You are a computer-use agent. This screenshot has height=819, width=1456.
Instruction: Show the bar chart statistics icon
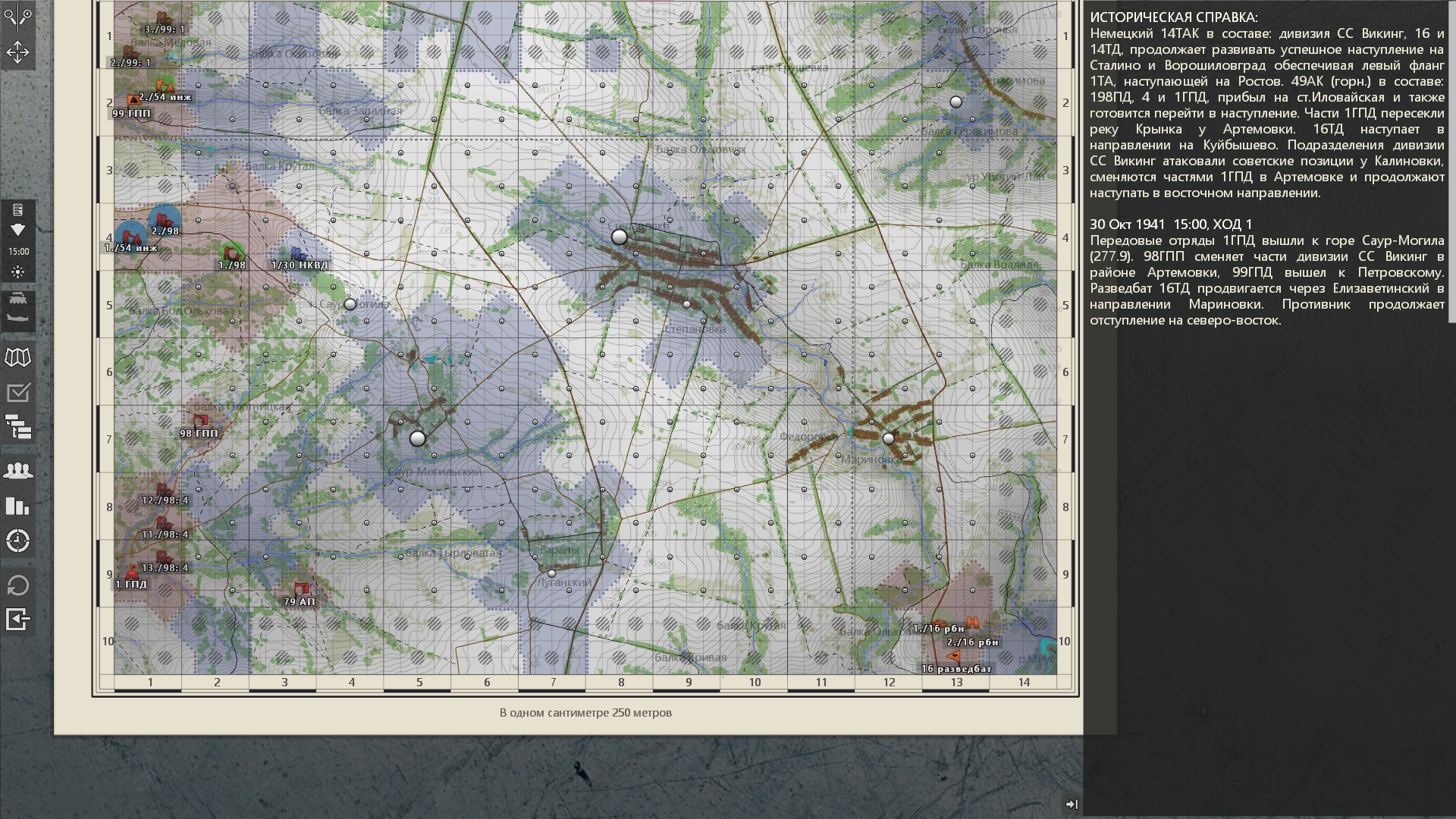click(18, 506)
